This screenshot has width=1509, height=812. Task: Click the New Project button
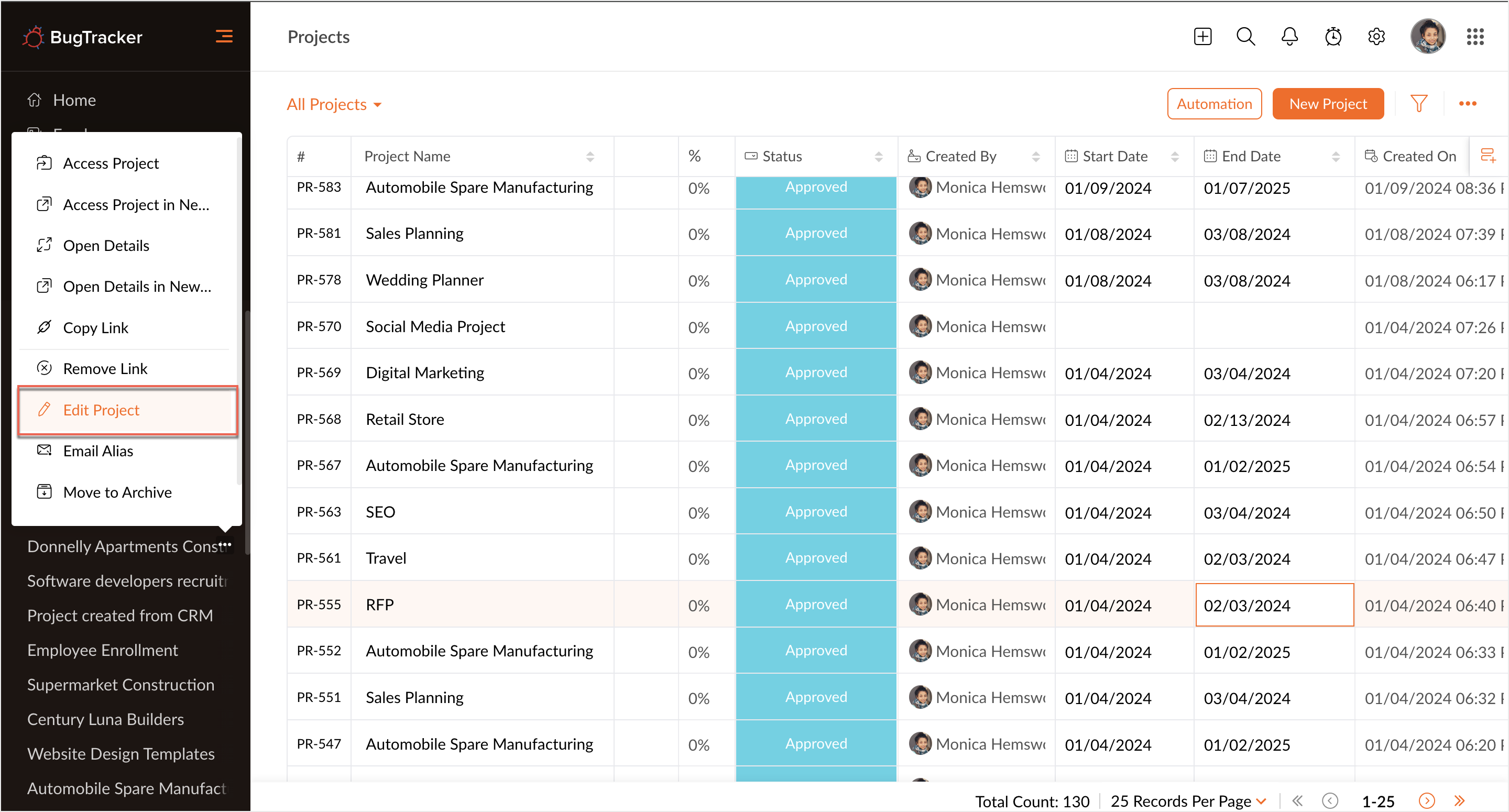pyautogui.click(x=1327, y=104)
